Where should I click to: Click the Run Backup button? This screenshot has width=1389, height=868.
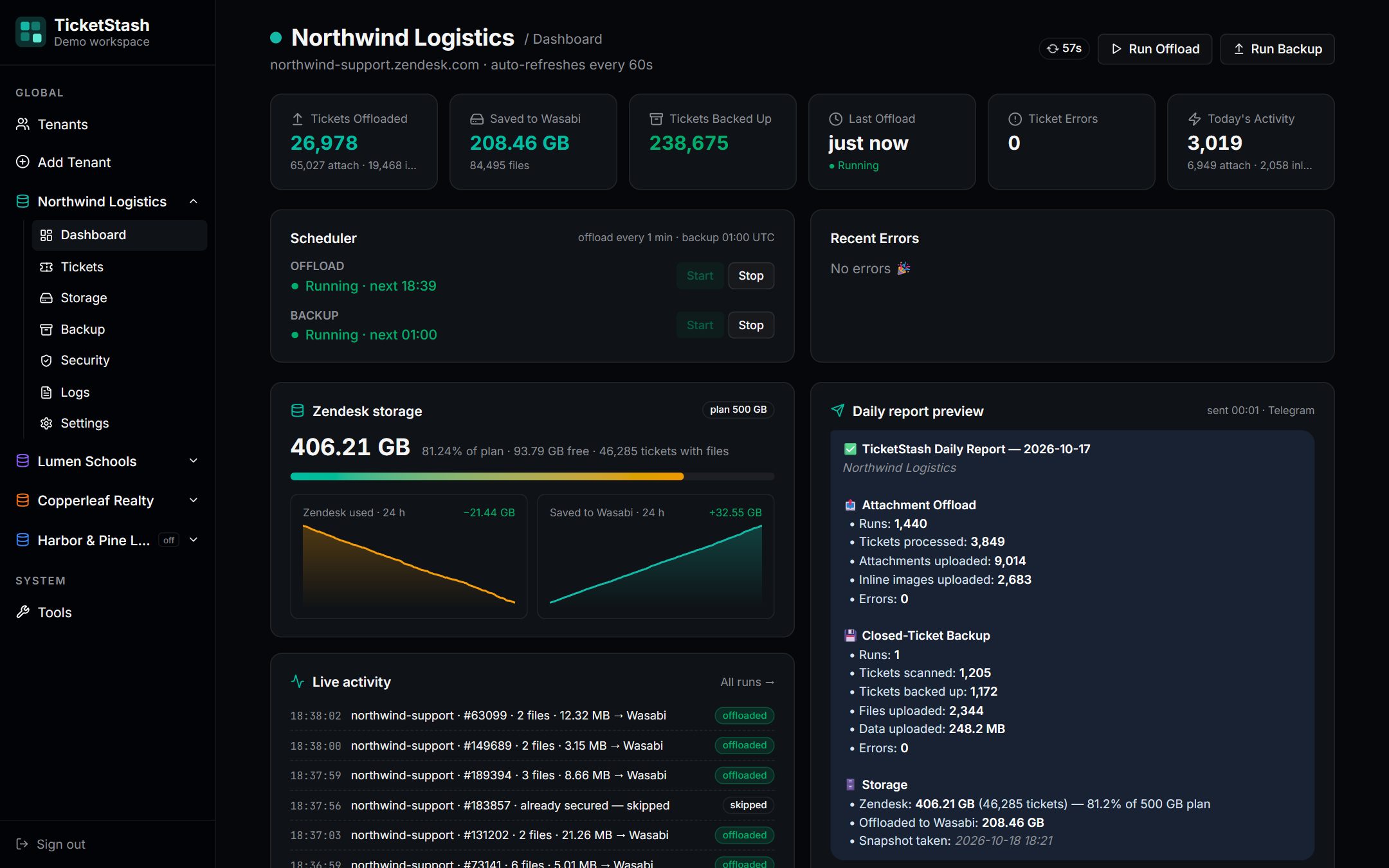[x=1277, y=49]
